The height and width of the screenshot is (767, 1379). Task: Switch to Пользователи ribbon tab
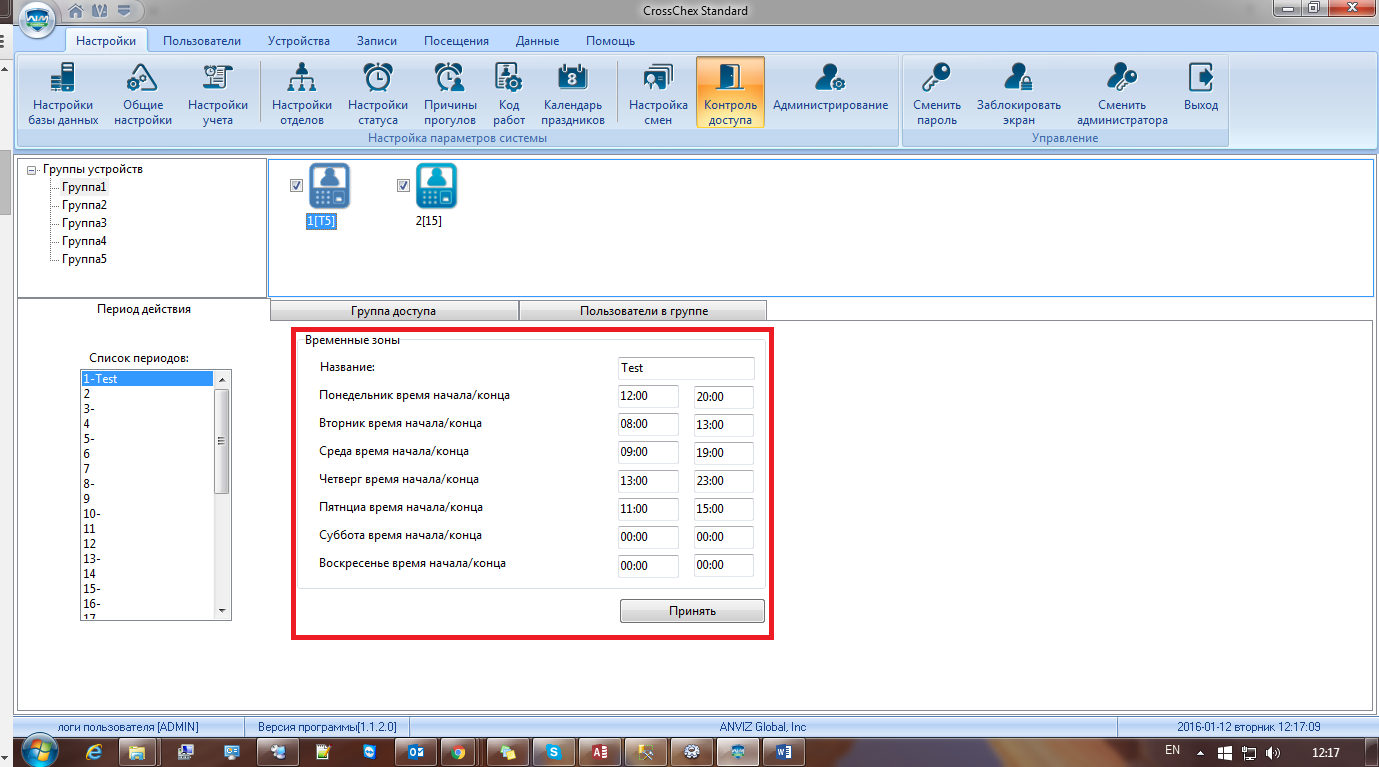click(x=202, y=41)
